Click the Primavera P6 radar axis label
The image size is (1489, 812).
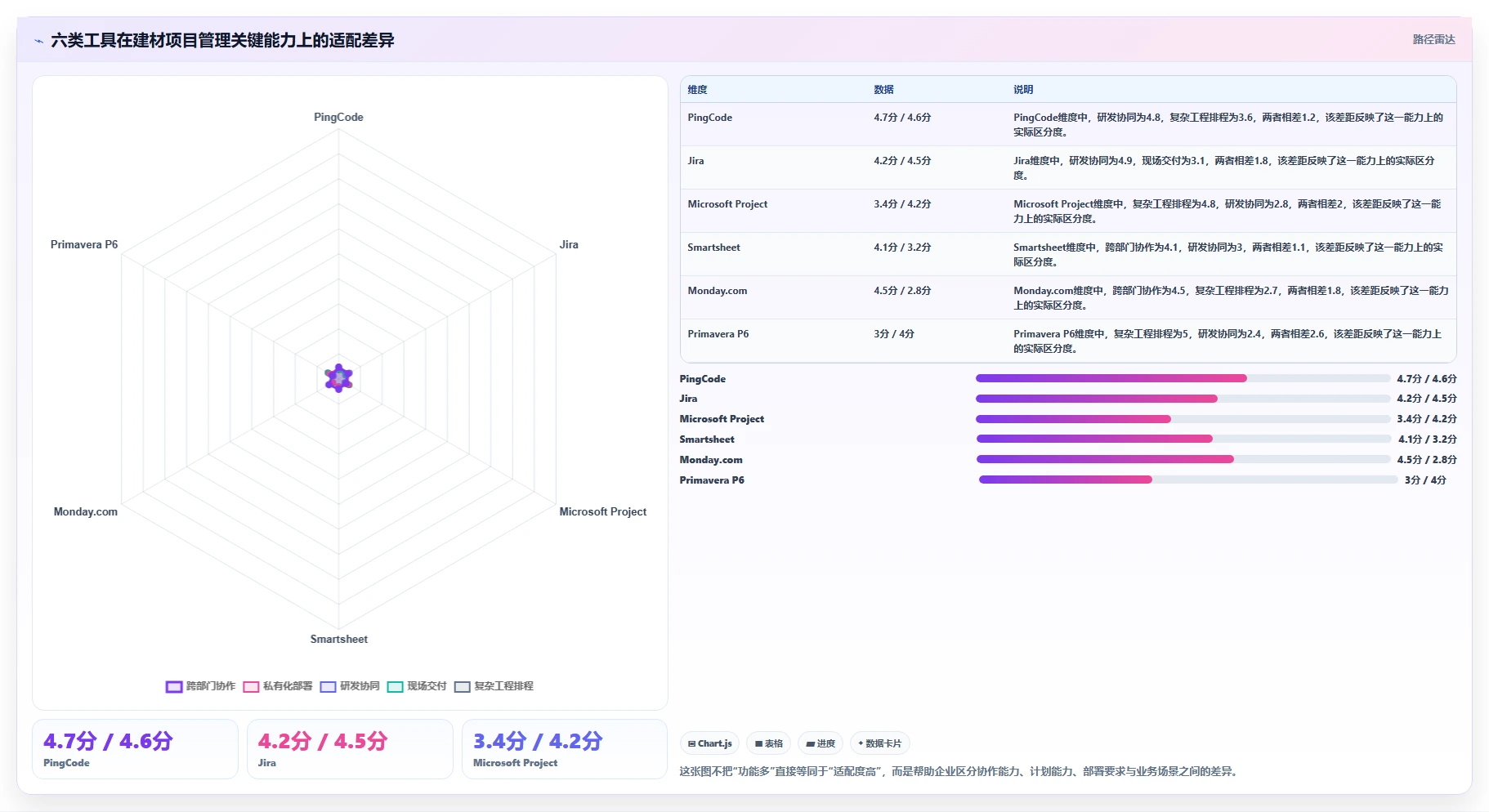tap(84, 245)
